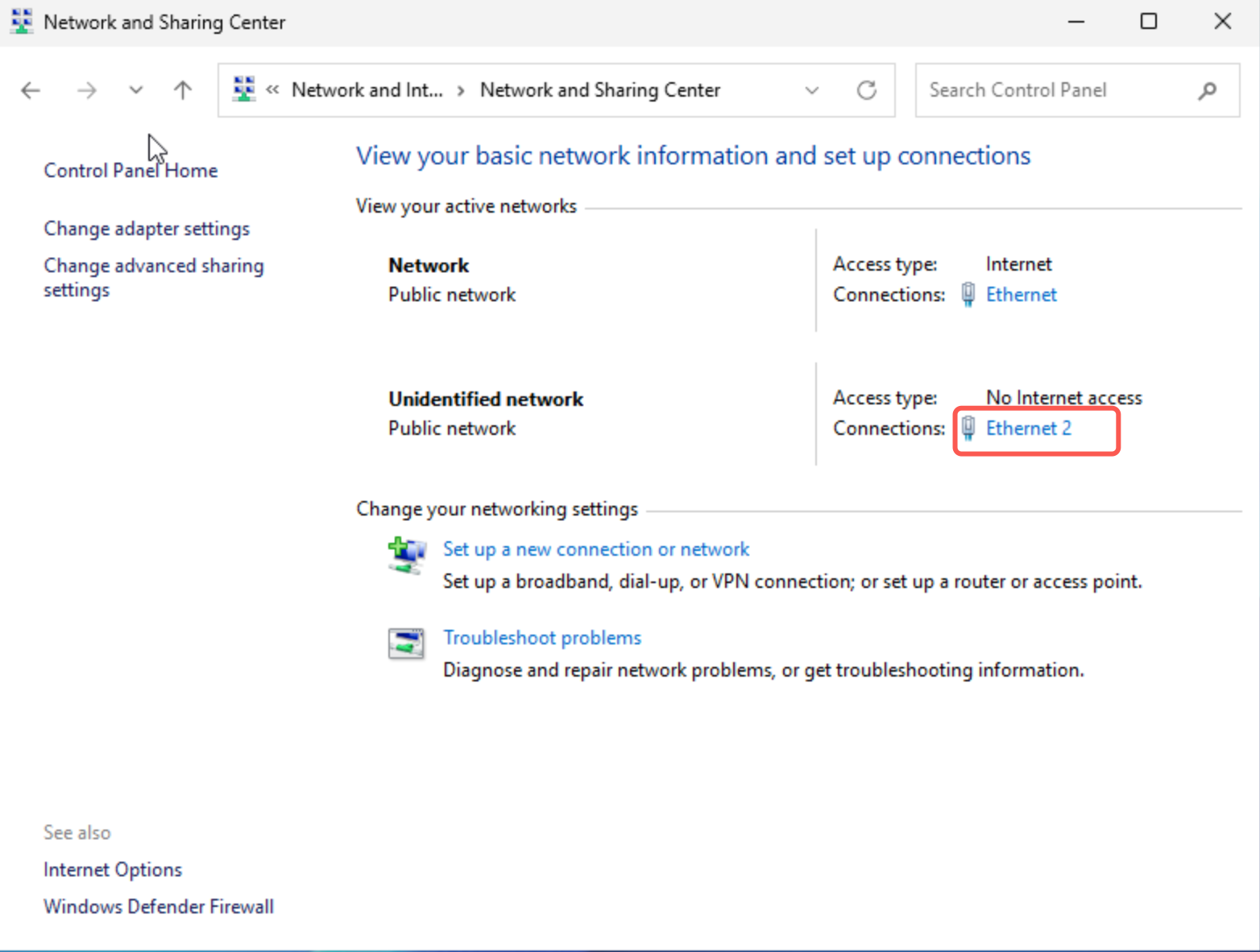Viewport: 1260px width, 952px height.
Task: Open the Ethernet connection link
Action: tap(1022, 295)
